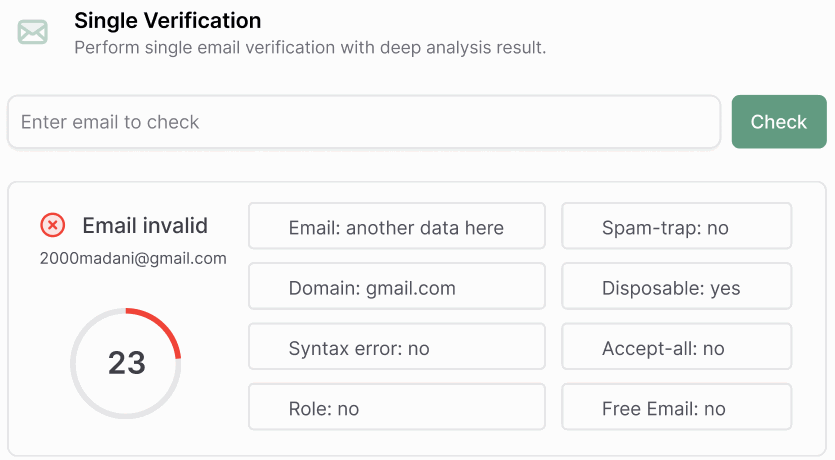Click the red X invalid status icon
Image resolution: width=835 pixels, height=460 pixels.
pyautogui.click(x=53, y=225)
